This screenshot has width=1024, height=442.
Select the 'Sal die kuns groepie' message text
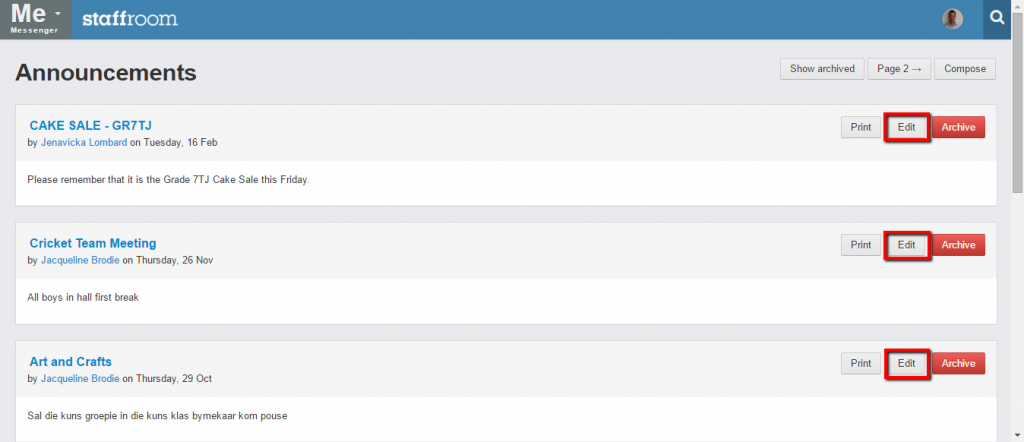pos(157,415)
